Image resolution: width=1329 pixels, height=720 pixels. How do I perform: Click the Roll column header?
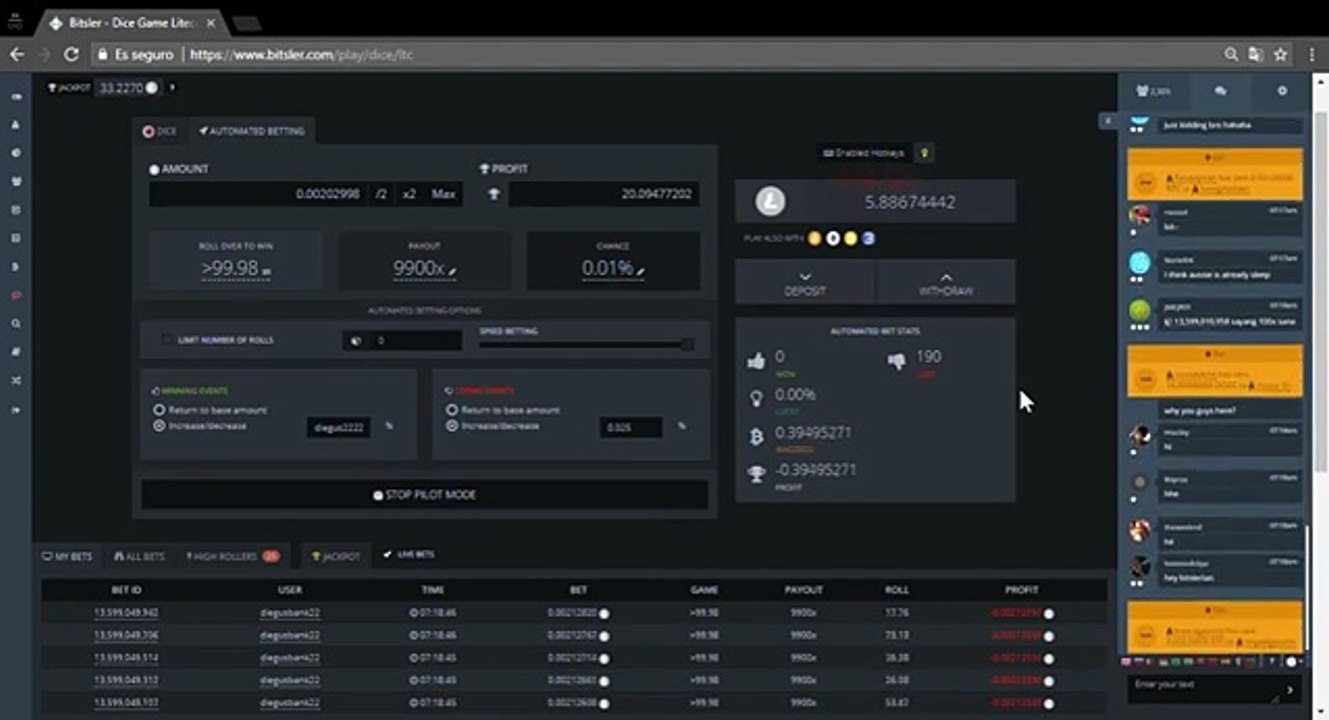click(897, 590)
